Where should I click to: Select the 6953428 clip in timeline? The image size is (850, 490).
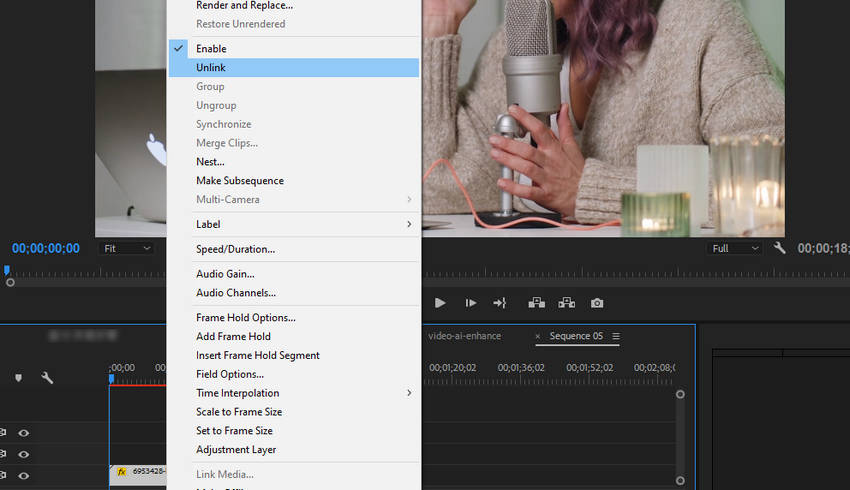click(x=138, y=475)
